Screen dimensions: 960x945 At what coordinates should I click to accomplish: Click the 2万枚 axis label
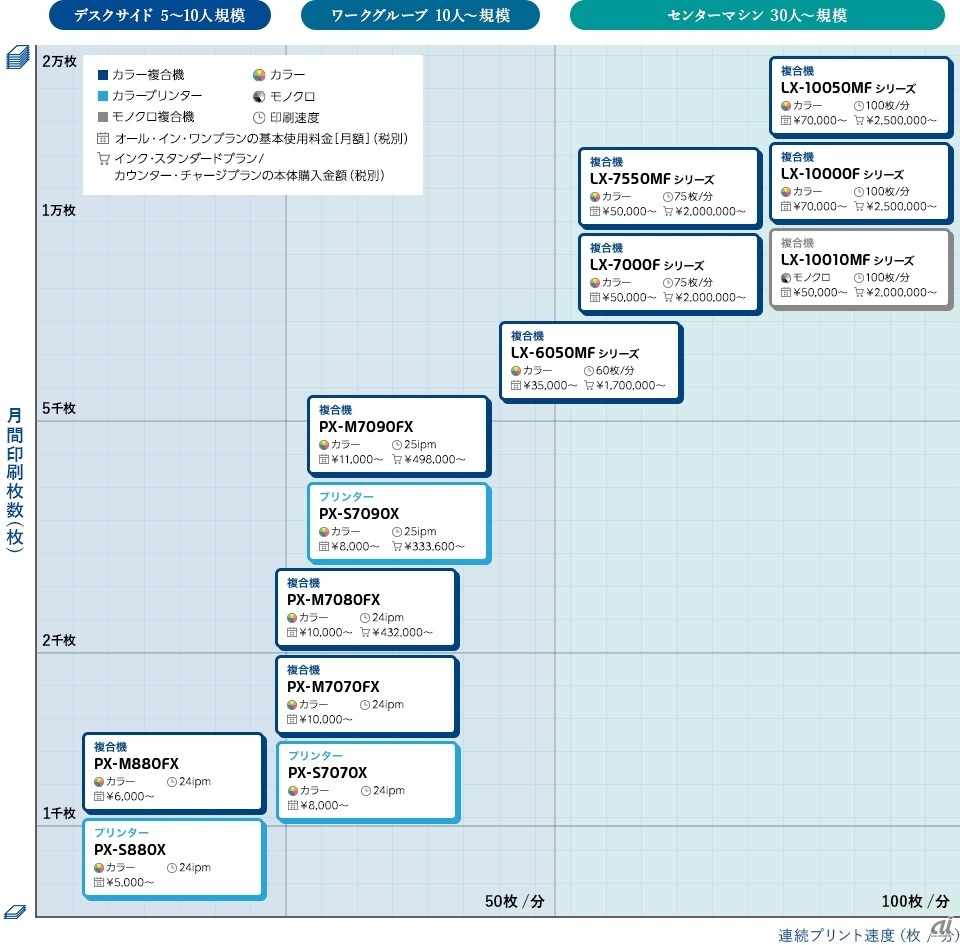pos(59,61)
